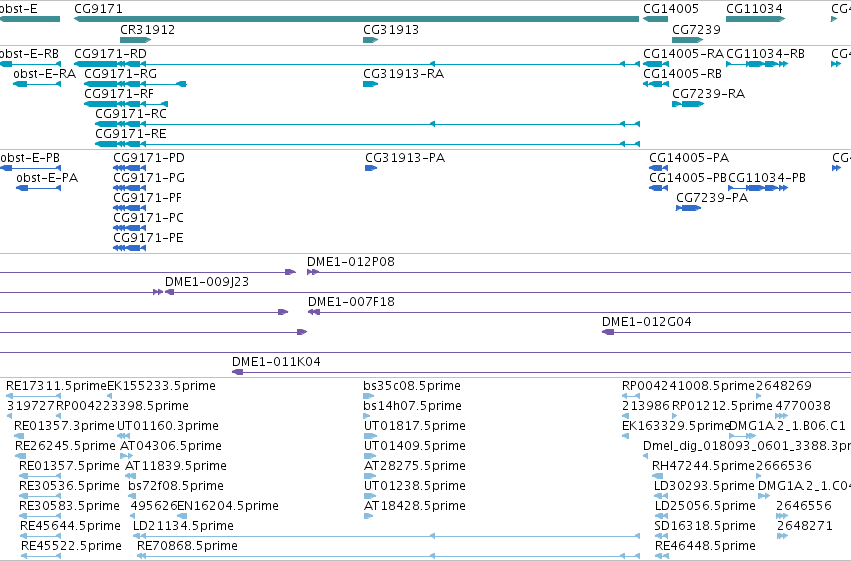Select BAC clone DME1-012P08
851x561 pixels.
point(579,272)
